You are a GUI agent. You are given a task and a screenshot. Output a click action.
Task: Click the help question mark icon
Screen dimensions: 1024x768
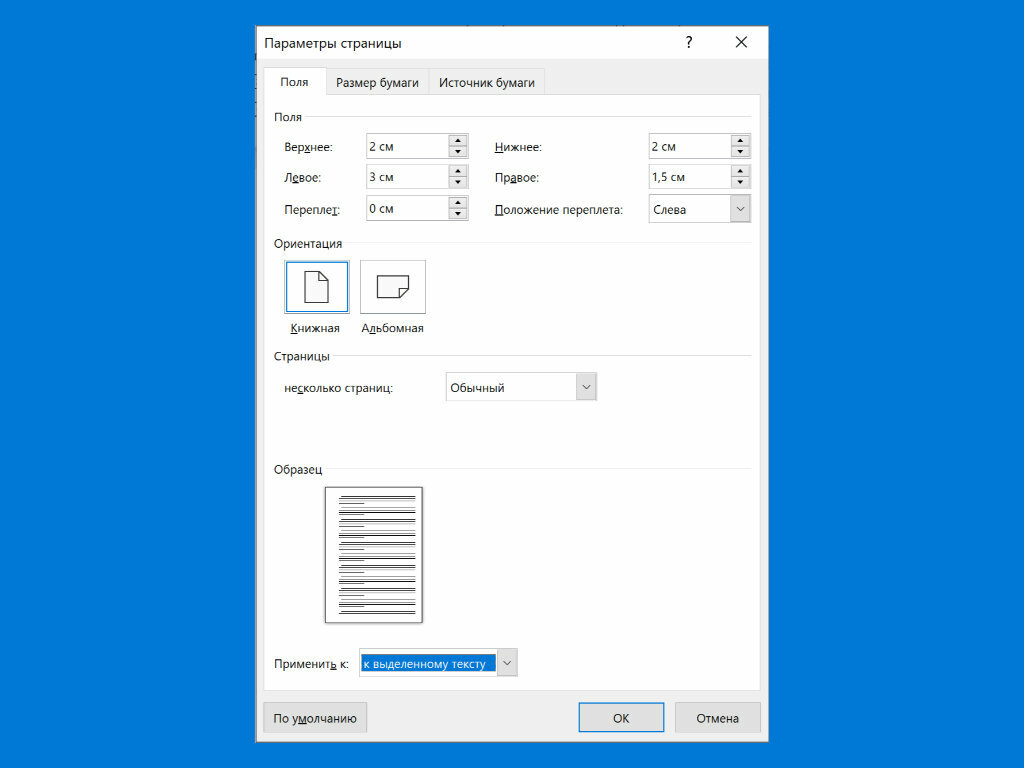pyautogui.click(x=689, y=43)
